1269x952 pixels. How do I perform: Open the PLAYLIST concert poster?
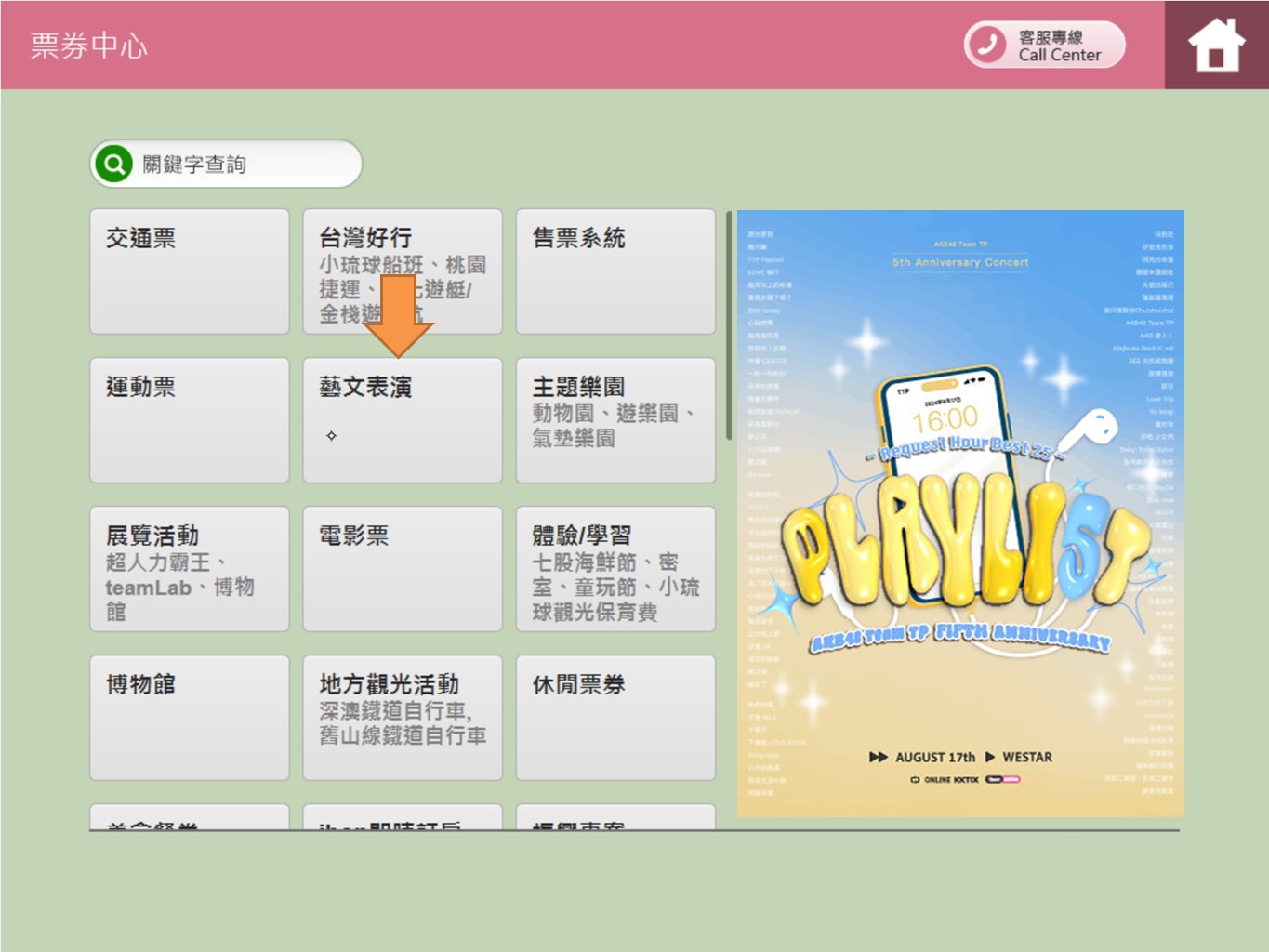click(x=960, y=513)
